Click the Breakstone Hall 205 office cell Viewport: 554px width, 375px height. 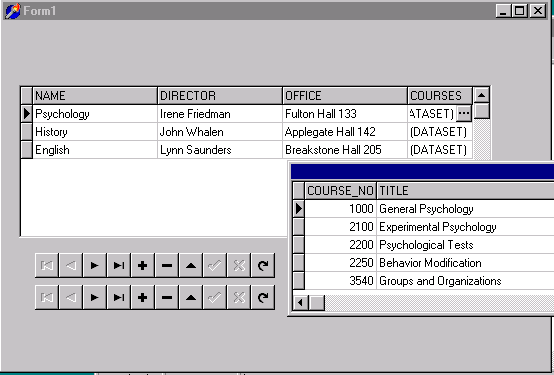(345, 150)
